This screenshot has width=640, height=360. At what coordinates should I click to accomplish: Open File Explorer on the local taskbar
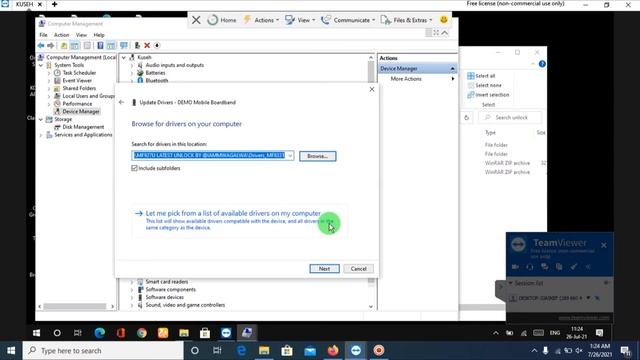click(264, 351)
